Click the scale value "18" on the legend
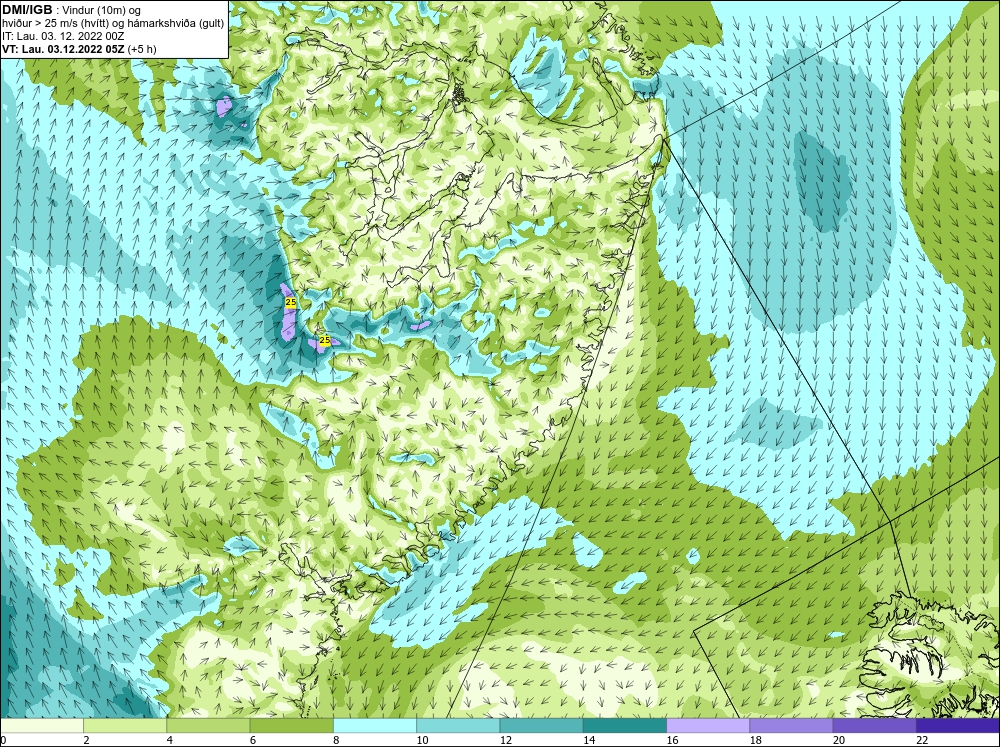 (x=756, y=740)
